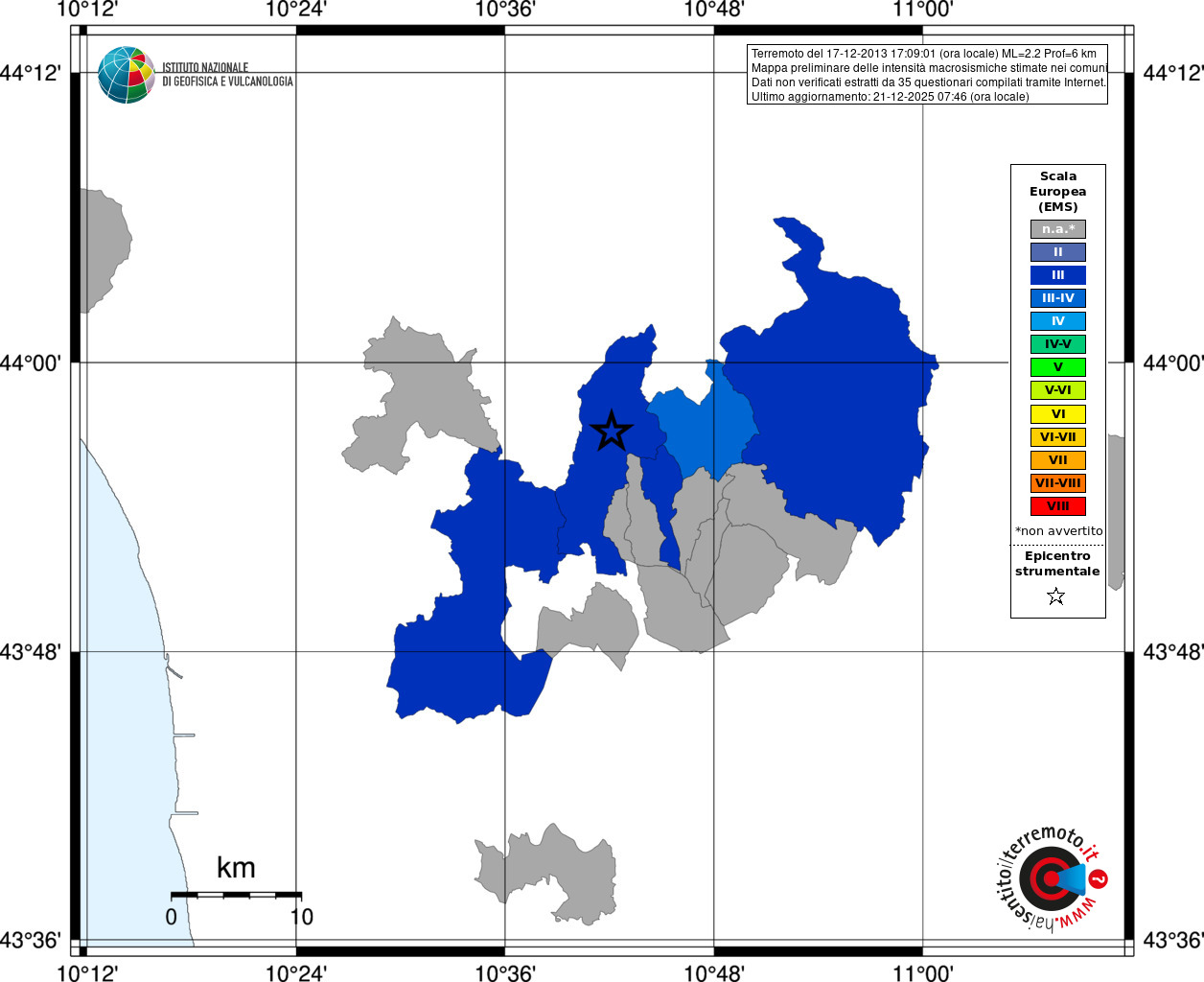Click the top 11°00' longitude label
This screenshot has height=982, width=1204.
click(922, 10)
